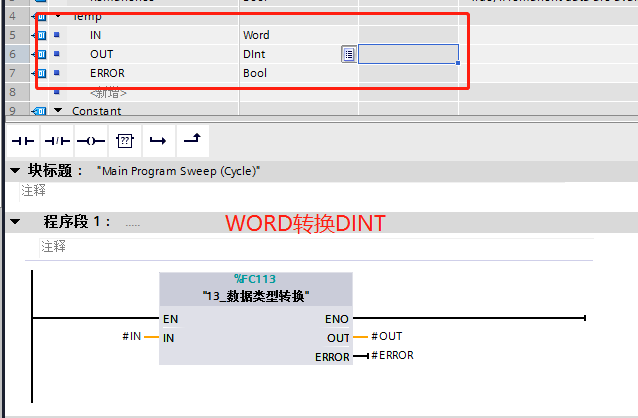Insert an output coil instruction
Image resolution: width=638 pixels, height=418 pixels.
point(91,141)
